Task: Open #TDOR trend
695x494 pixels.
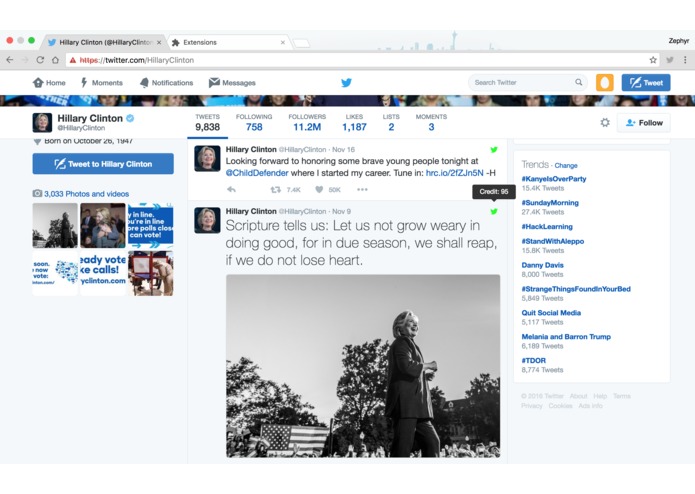Action: (x=534, y=361)
